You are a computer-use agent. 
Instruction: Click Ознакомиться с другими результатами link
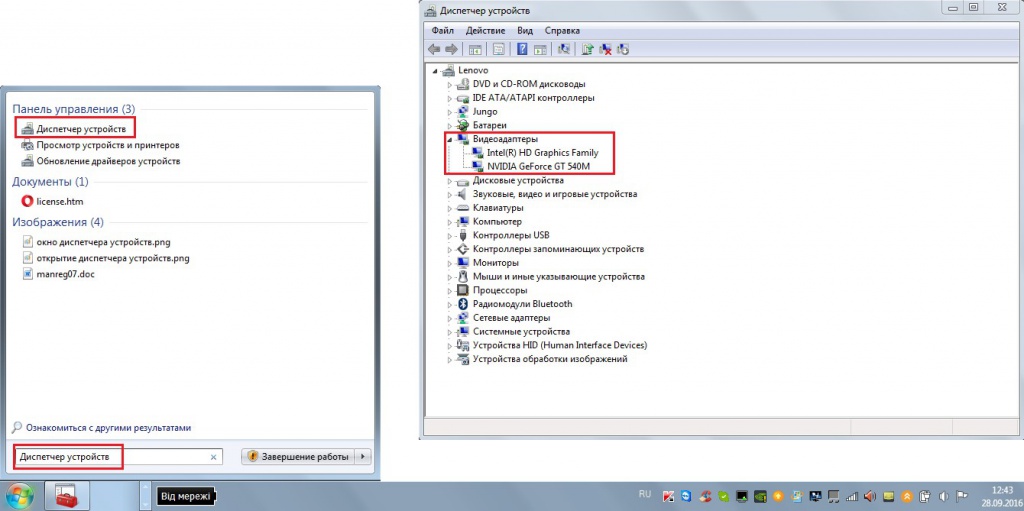pyautogui.click(x=108, y=428)
